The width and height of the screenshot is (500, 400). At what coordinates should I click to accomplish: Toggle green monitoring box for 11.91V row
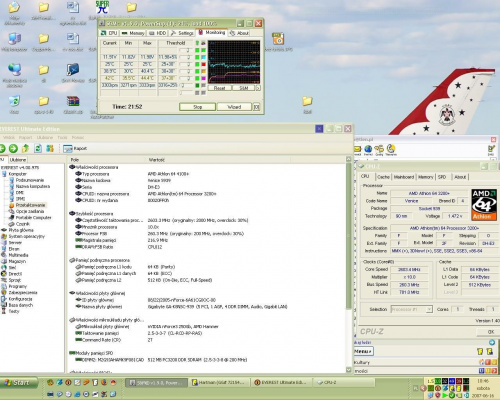click(x=197, y=57)
